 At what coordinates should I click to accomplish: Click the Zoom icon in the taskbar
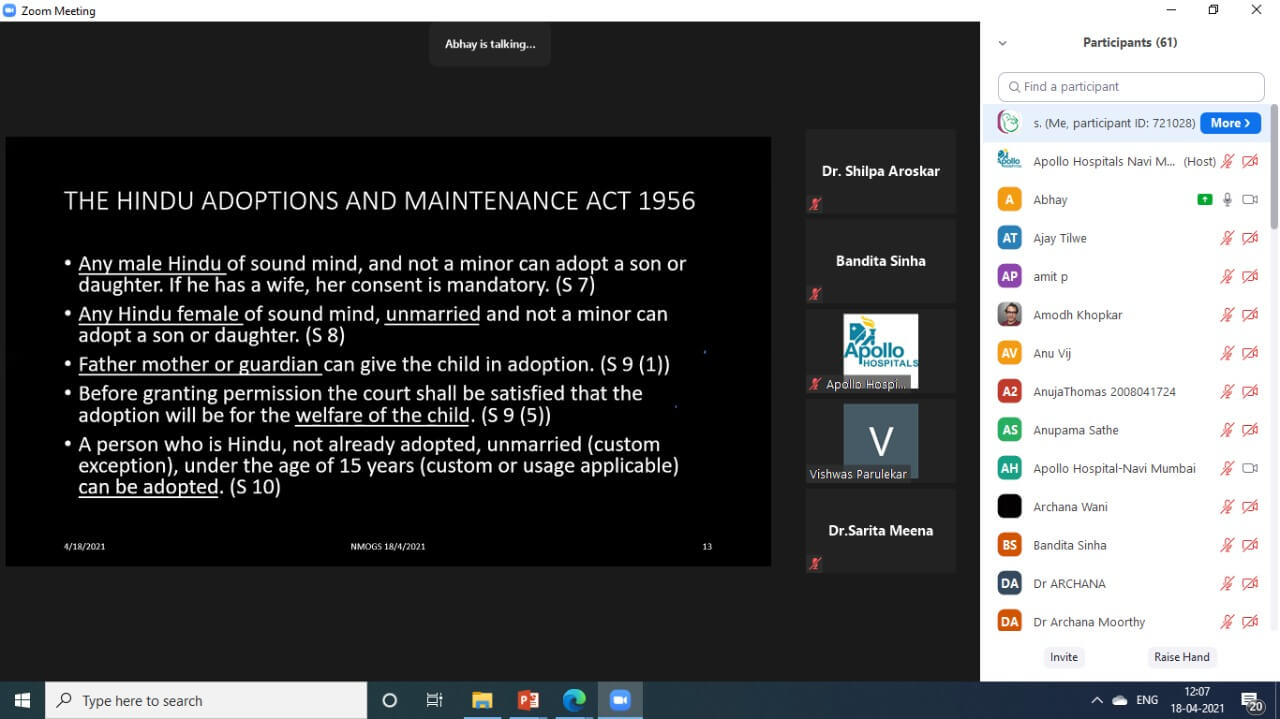[x=619, y=700]
